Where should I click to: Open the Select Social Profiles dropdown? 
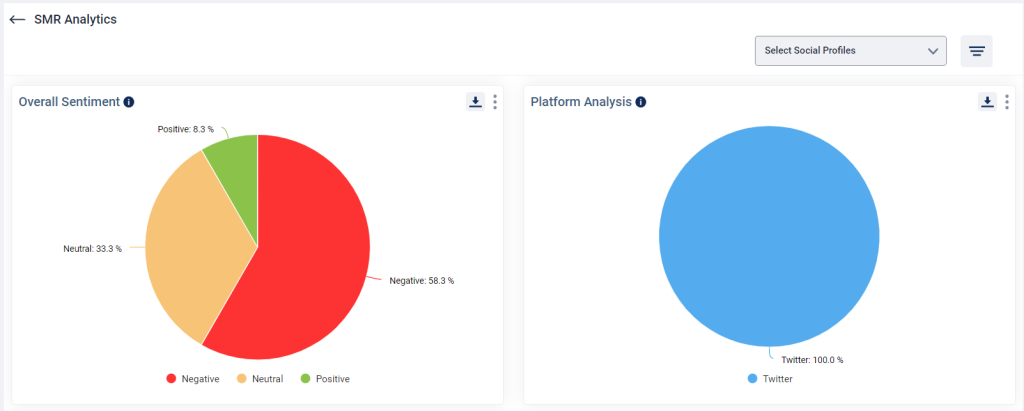click(x=850, y=51)
